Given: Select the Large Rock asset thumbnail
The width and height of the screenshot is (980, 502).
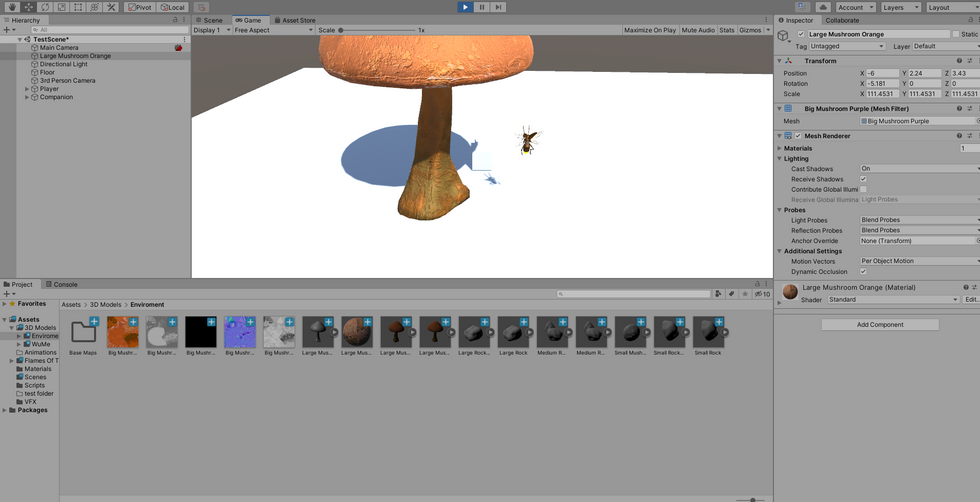Looking at the screenshot, I should coord(513,332).
